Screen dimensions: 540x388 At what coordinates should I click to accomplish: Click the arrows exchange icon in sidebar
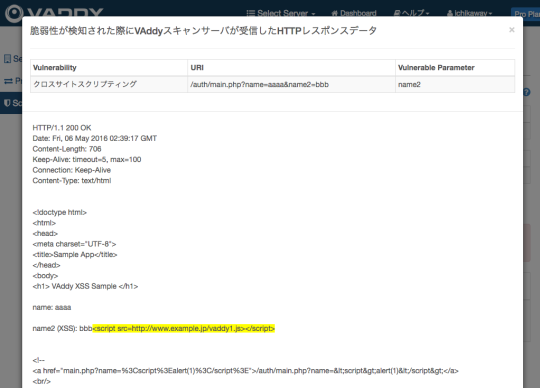8,81
